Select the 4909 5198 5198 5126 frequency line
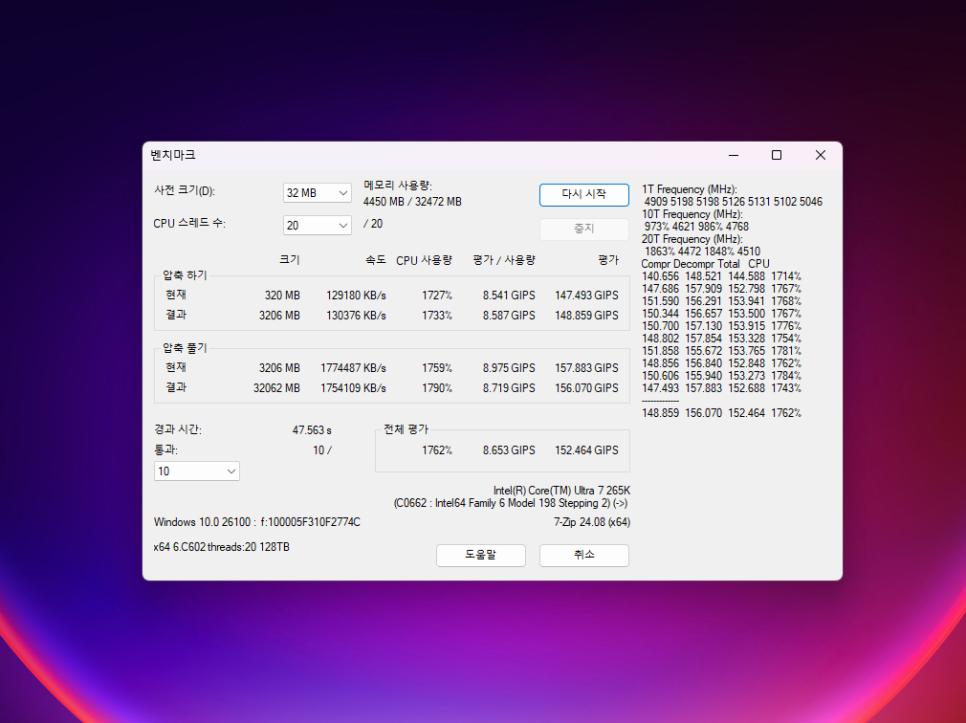The height and width of the screenshot is (723, 966). click(733, 202)
